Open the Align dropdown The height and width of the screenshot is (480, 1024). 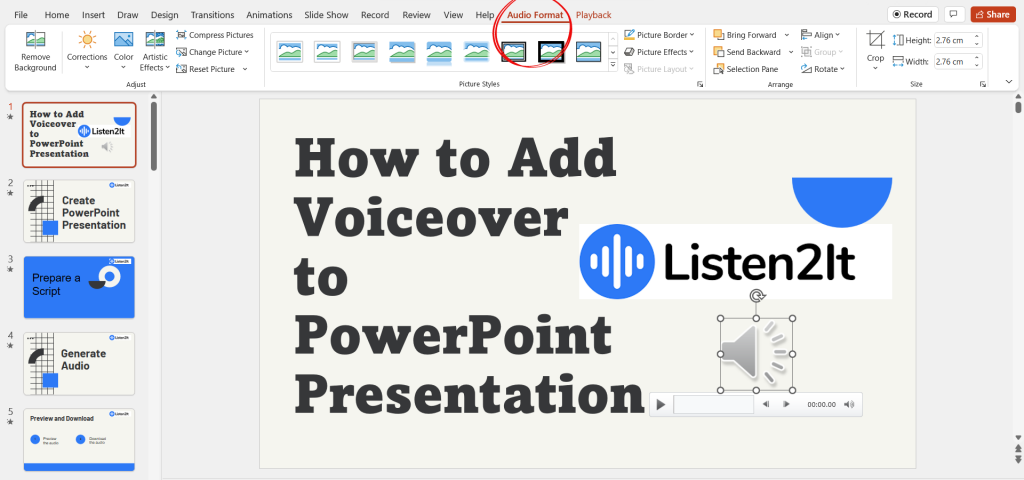(x=821, y=35)
